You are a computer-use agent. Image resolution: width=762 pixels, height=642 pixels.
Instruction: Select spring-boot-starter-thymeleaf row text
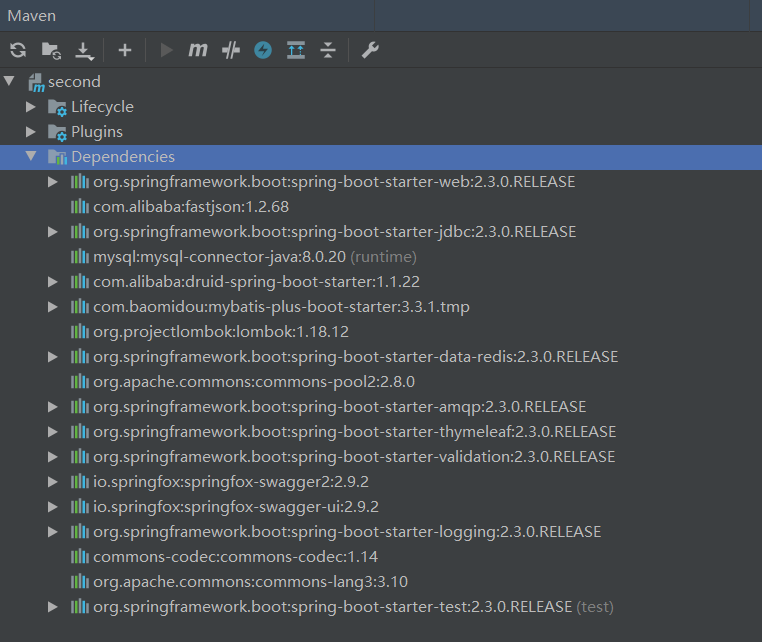point(354,432)
